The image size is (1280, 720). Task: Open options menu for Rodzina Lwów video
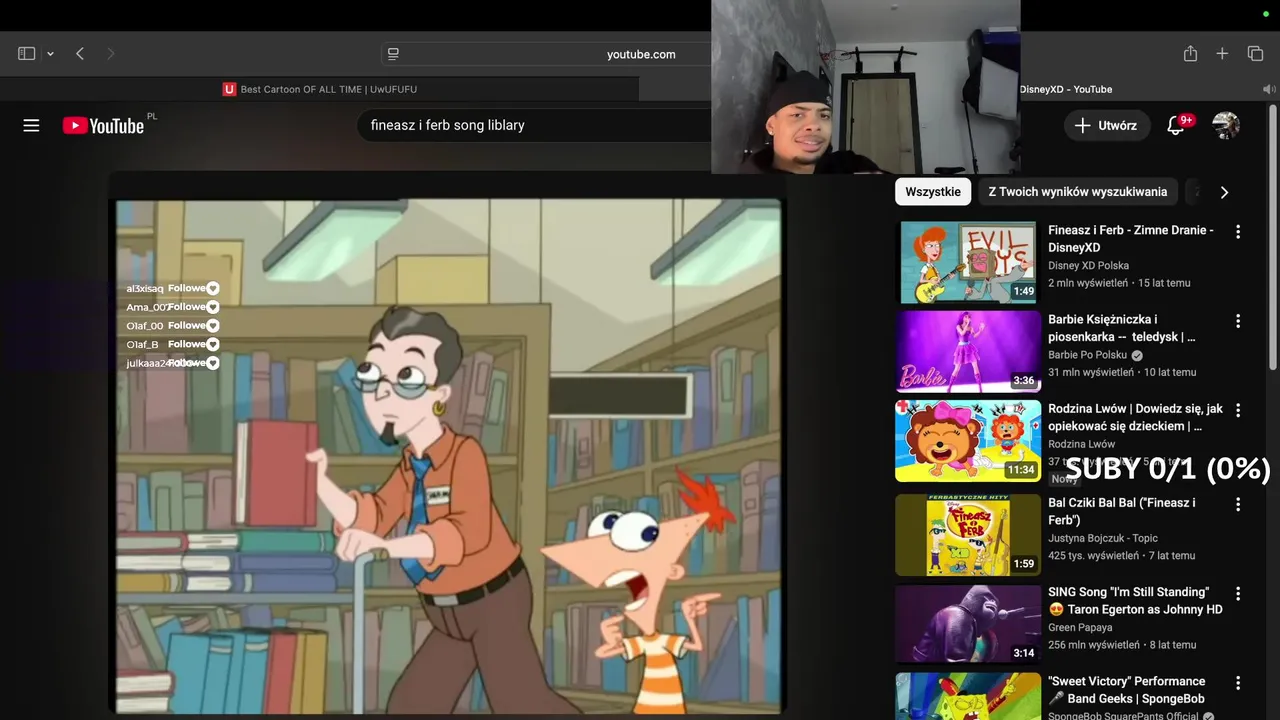pos(1238,410)
